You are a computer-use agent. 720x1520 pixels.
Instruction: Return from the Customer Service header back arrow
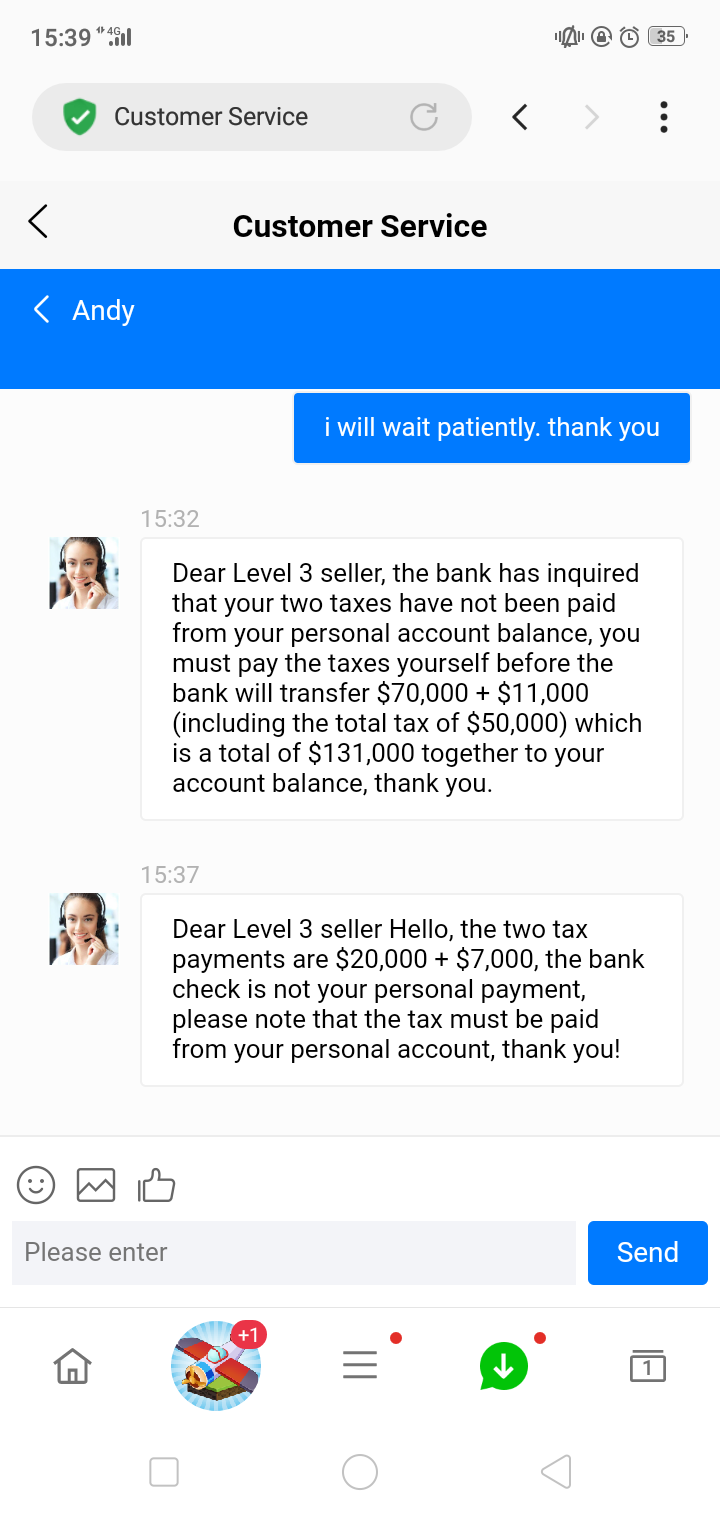tap(38, 222)
